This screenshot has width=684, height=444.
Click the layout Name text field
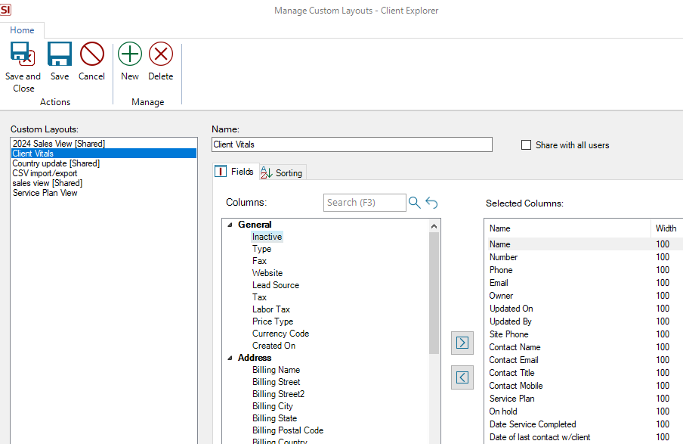(x=352, y=145)
